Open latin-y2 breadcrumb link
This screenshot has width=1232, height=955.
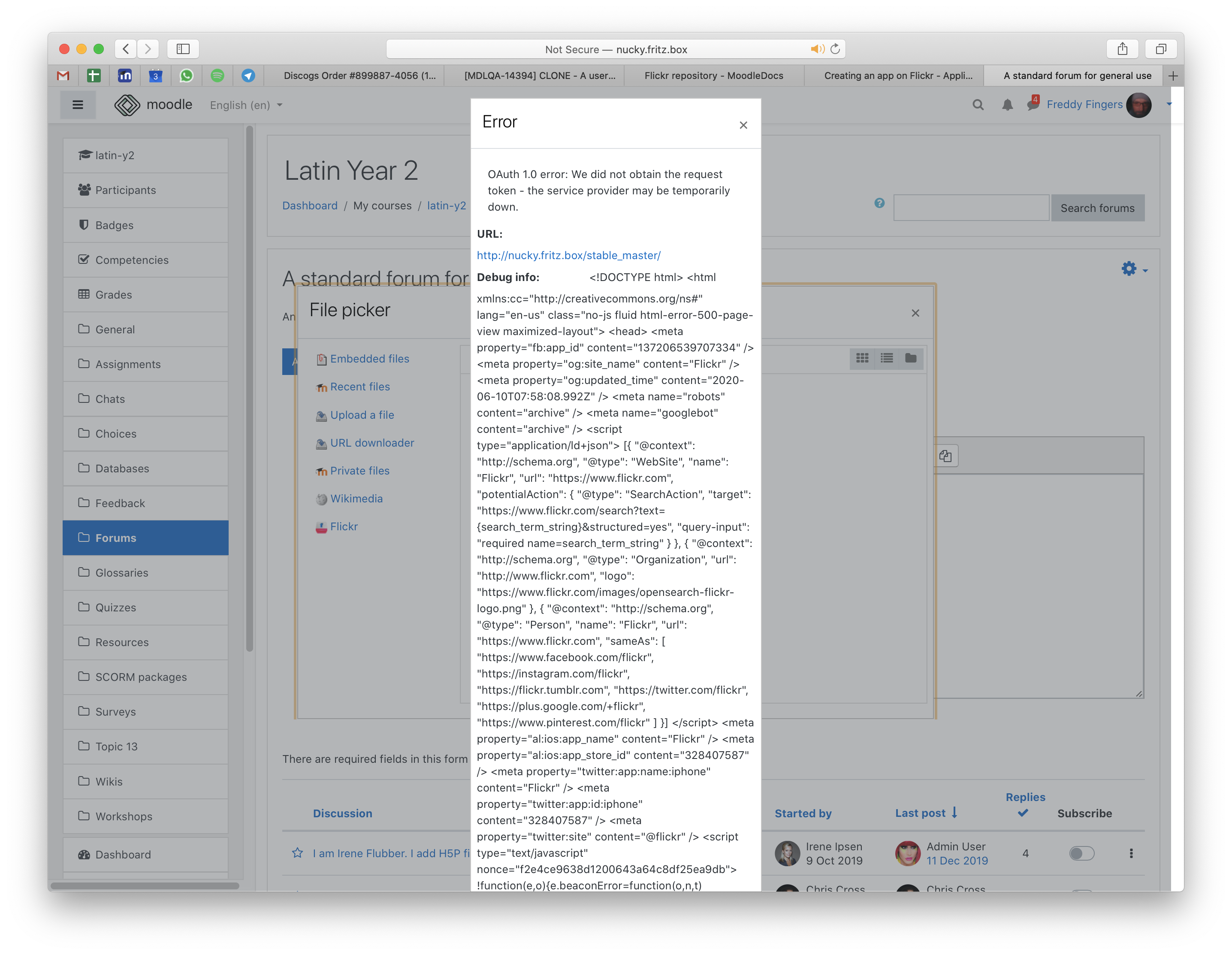[446, 206]
